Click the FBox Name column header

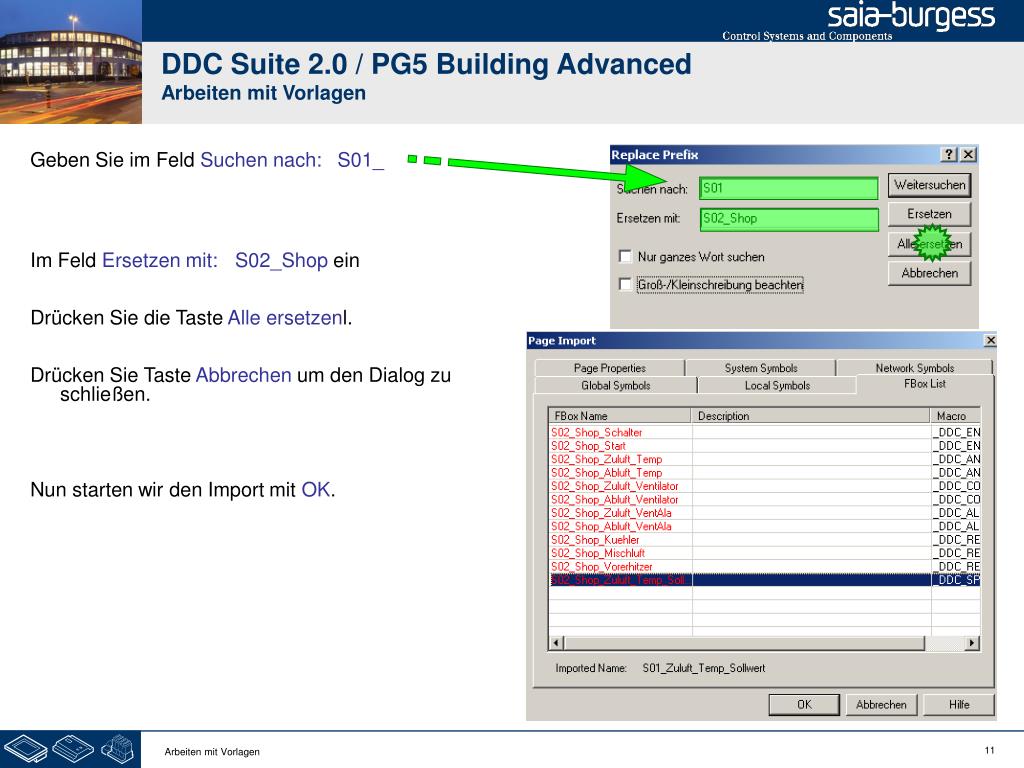point(620,415)
